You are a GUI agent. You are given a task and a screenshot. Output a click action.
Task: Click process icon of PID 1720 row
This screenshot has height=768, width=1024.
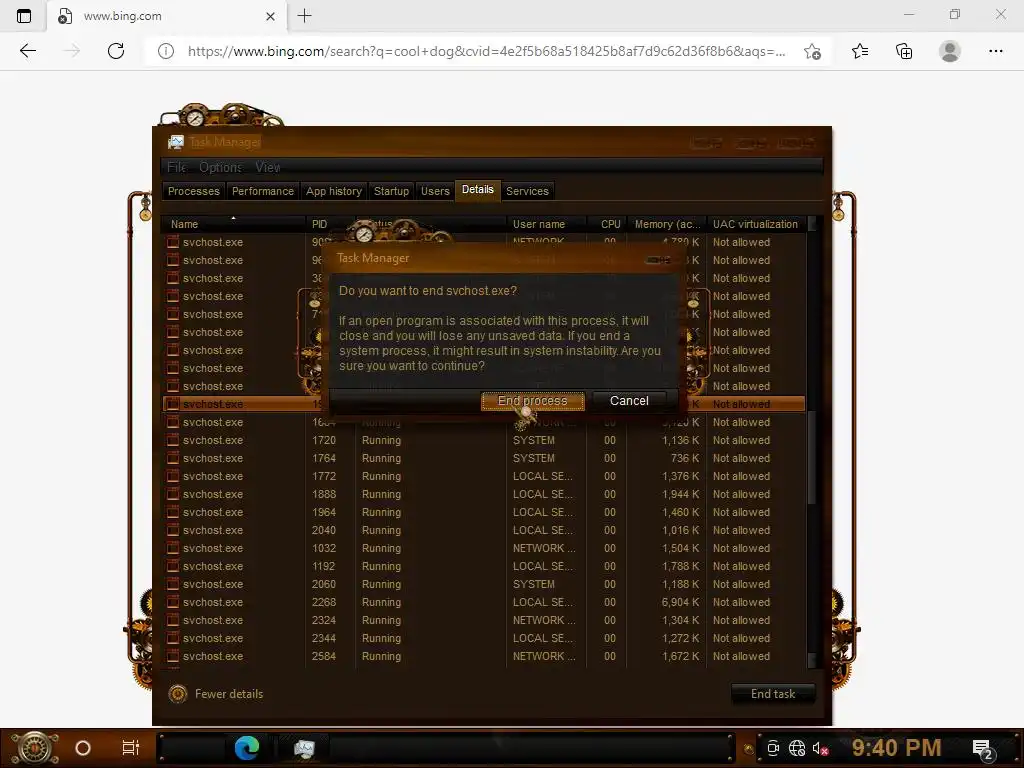tap(172, 441)
